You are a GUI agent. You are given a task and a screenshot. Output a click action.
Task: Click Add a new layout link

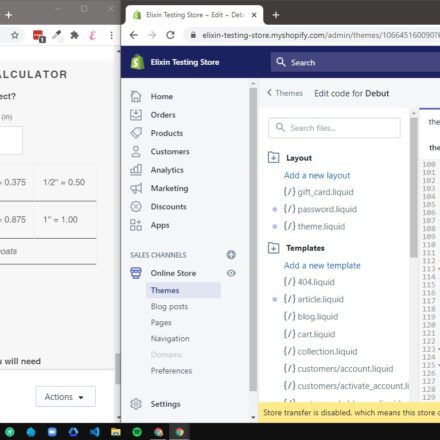tap(317, 175)
